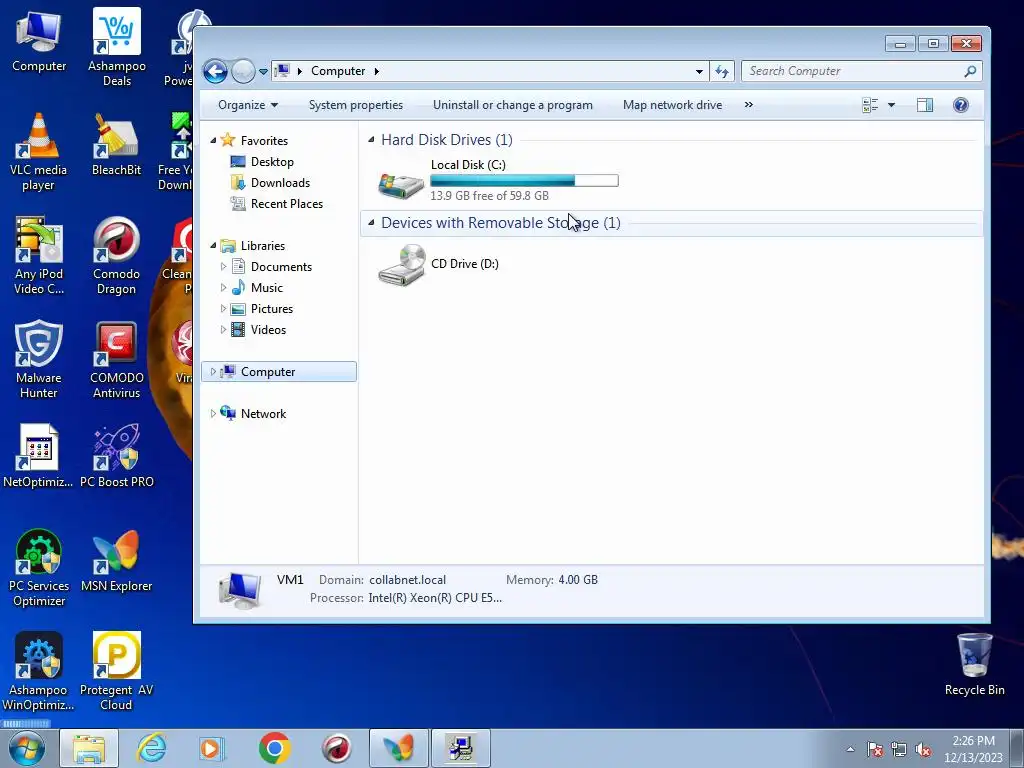Open the Malware Hunter desktop shortcut
The height and width of the screenshot is (768, 1024).
39,359
